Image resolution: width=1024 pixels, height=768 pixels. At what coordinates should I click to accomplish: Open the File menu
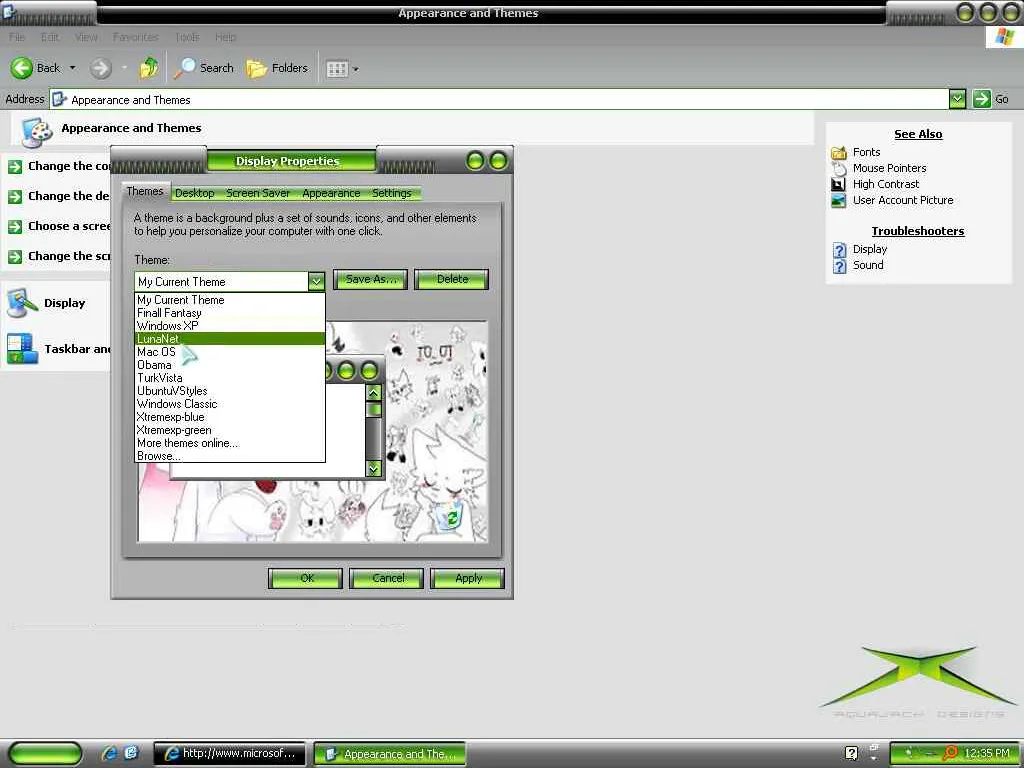[x=17, y=37]
